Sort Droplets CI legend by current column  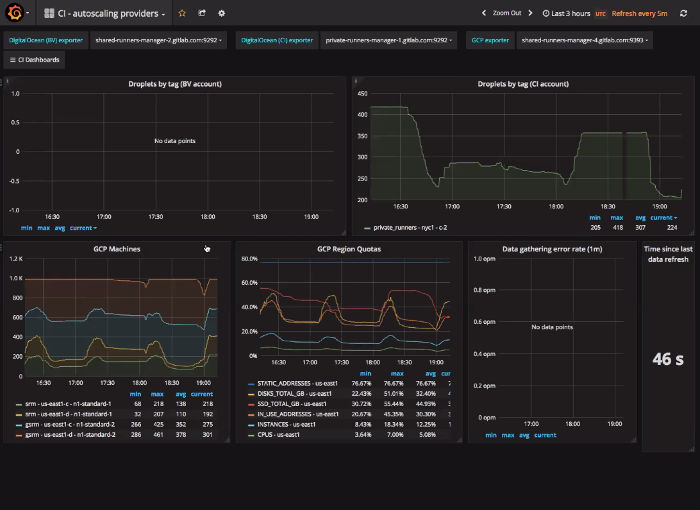[x=663, y=217]
